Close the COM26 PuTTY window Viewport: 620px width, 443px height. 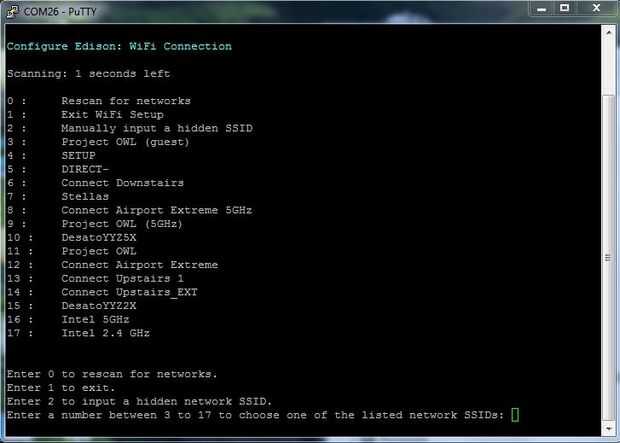(597, 8)
